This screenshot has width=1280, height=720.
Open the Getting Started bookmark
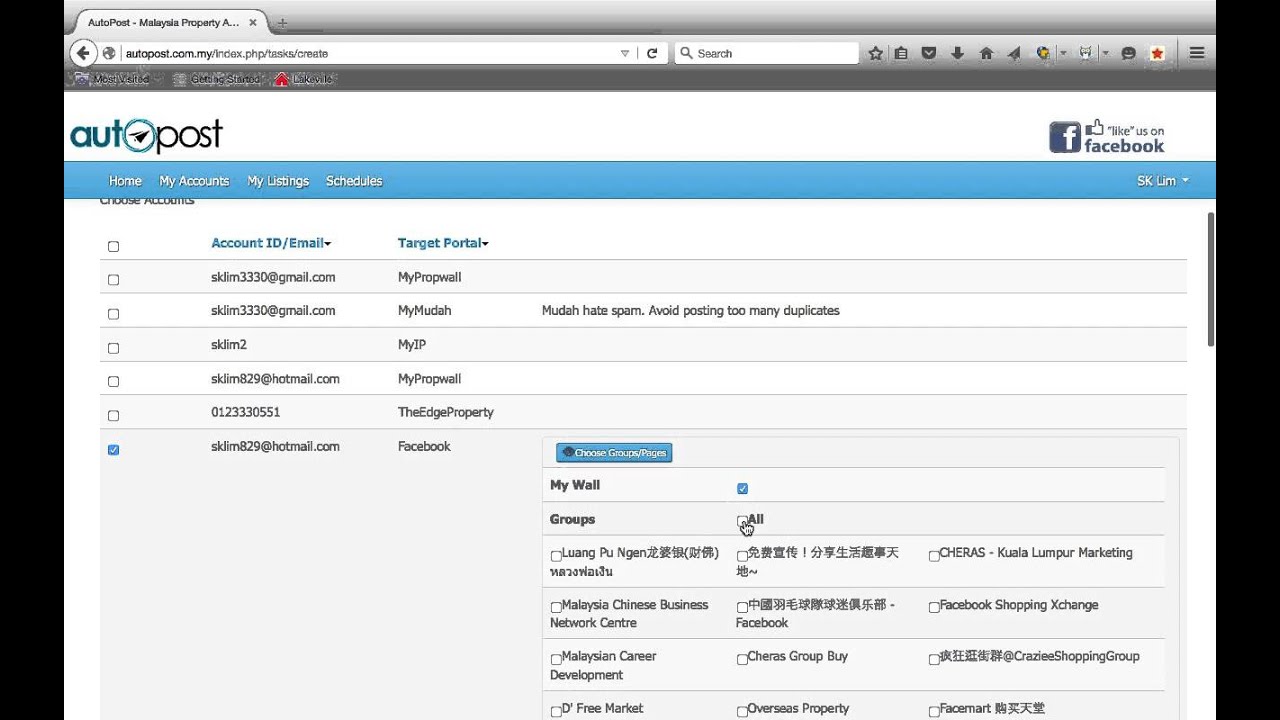(217, 79)
